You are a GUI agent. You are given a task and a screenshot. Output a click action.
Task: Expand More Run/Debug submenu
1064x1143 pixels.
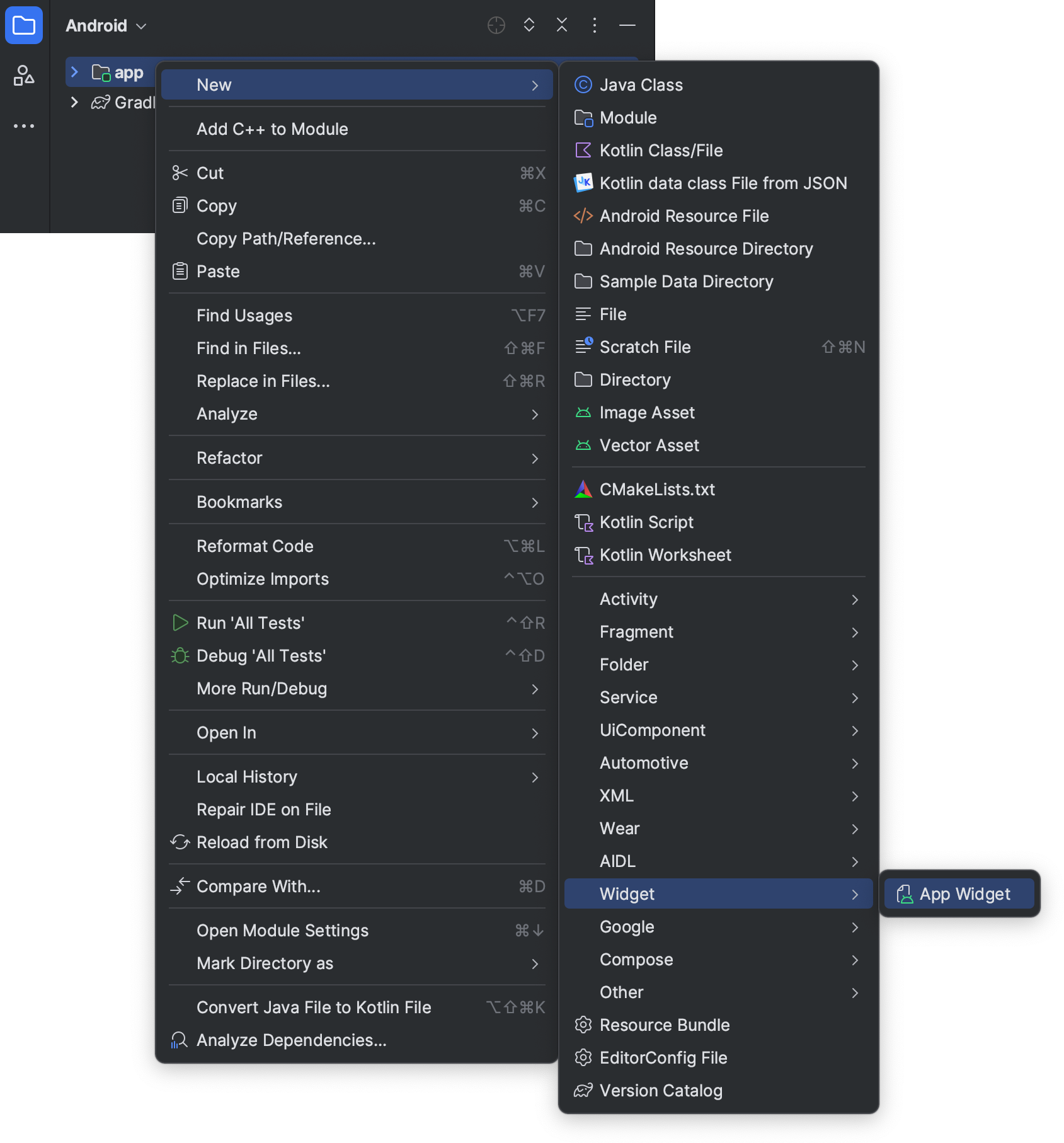[x=357, y=688]
